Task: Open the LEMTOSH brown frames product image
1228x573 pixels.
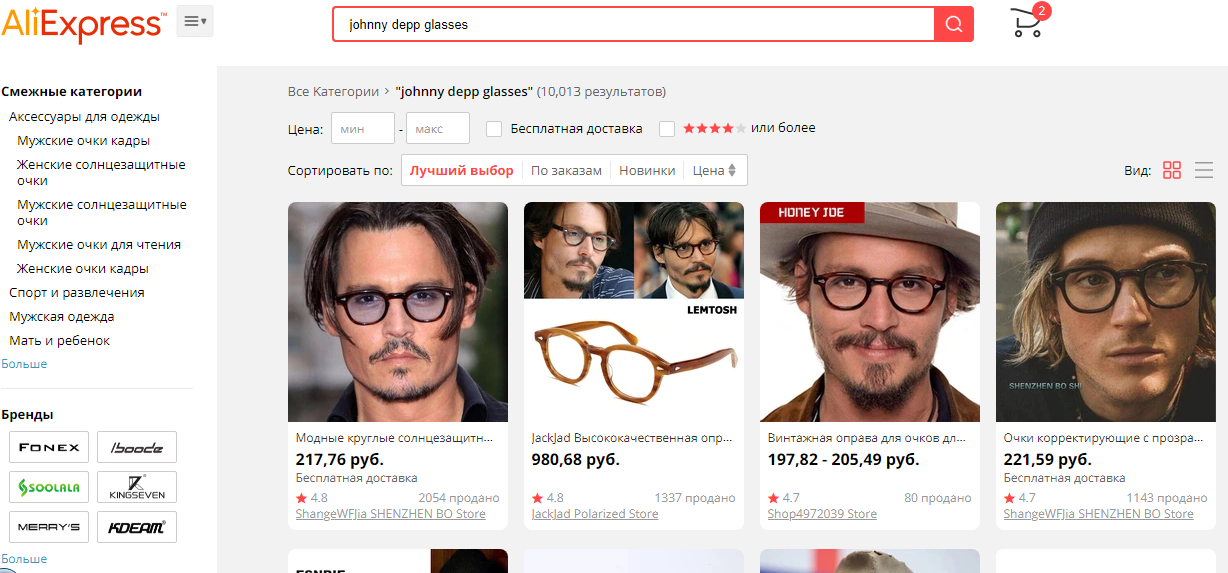Action: point(634,312)
